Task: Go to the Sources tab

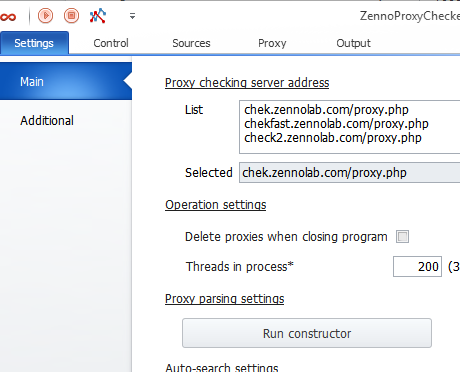Action: (x=191, y=43)
